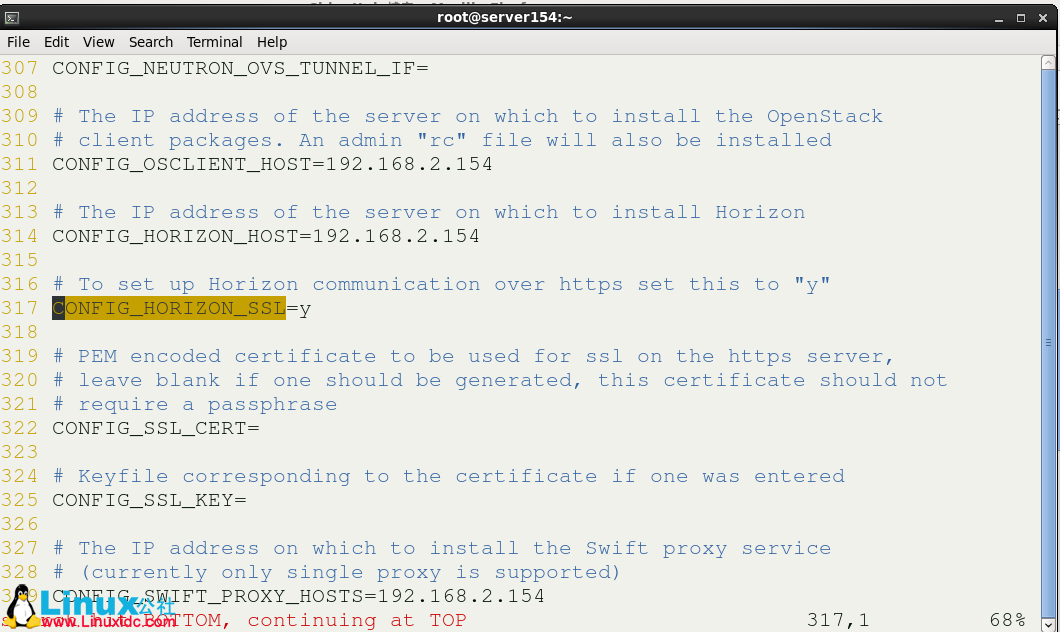
Task: Select the CONFIG_OSCLIENT_HOST=192.168.2.154 line
Action: click(271, 164)
